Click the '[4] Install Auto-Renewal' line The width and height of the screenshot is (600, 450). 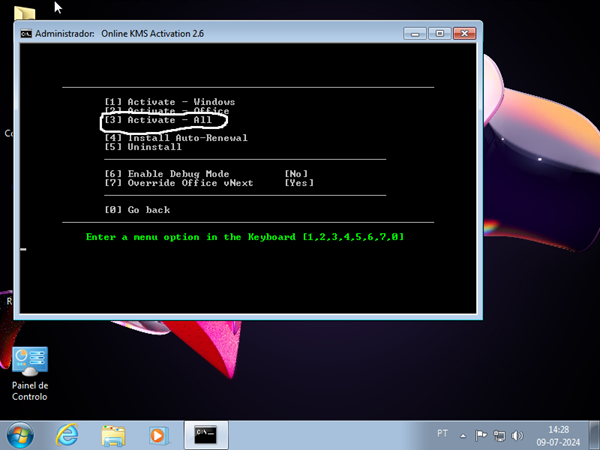coord(176,138)
